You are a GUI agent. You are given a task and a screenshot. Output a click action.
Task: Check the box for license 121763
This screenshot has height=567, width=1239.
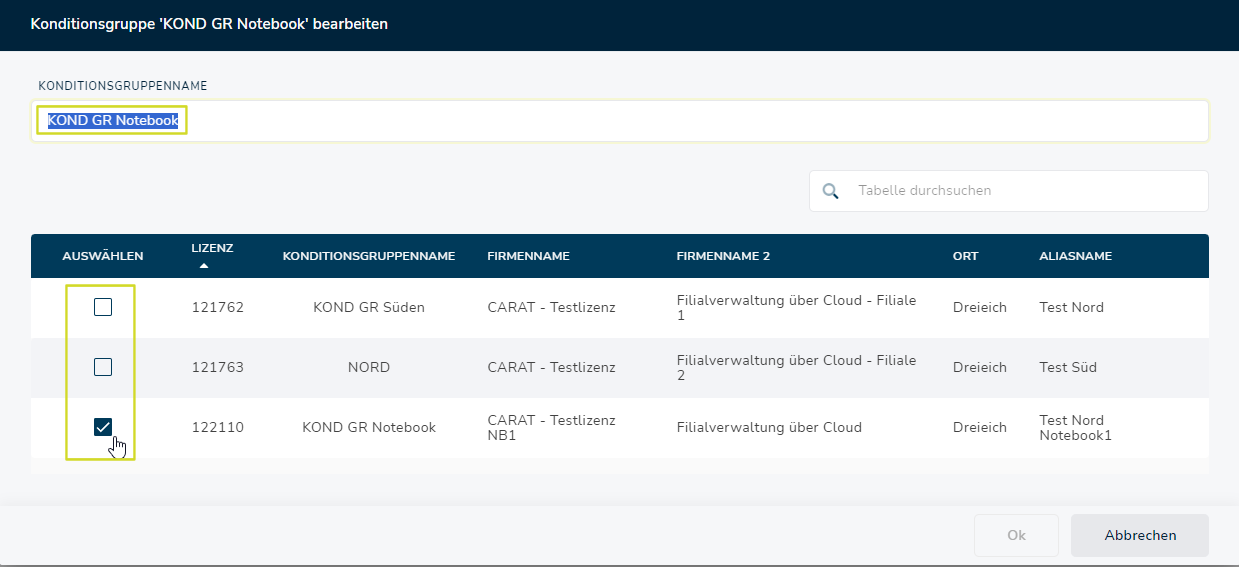coord(103,367)
